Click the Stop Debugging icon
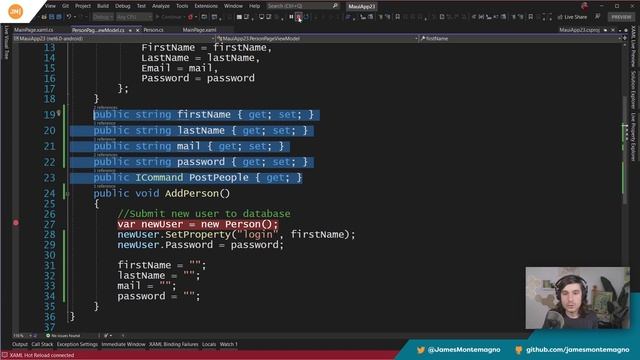 point(299,17)
